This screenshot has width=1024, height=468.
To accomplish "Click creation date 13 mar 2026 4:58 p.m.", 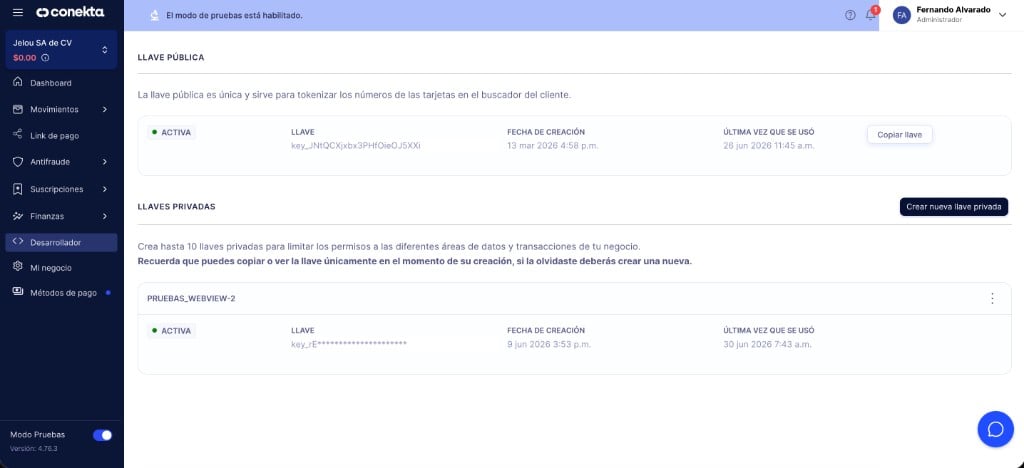I will tap(552, 146).
